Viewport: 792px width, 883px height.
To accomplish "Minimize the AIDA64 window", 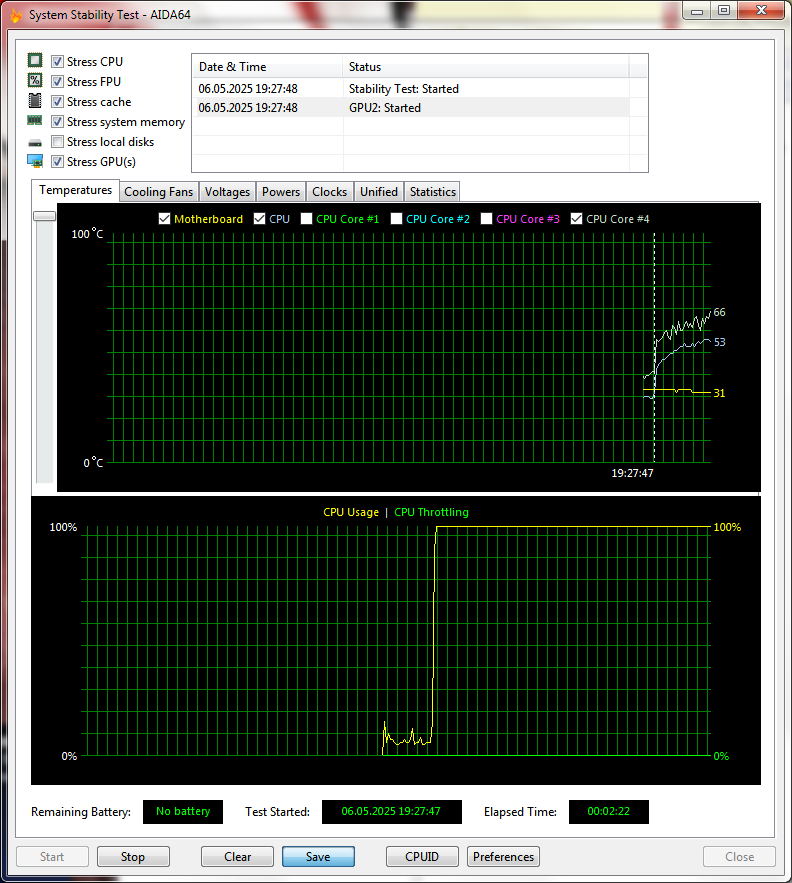I will pos(697,11).
